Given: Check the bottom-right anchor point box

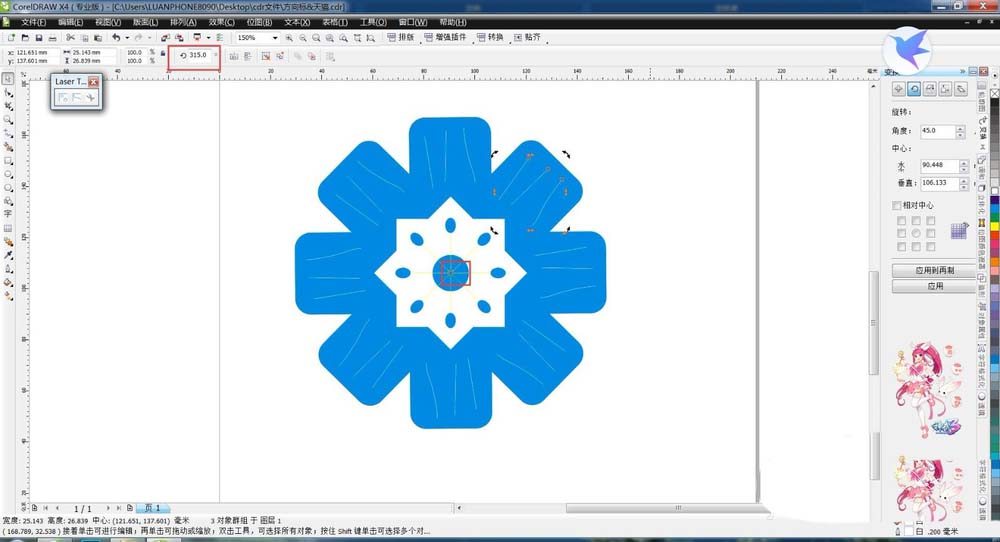Looking at the screenshot, I should click(930, 247).
